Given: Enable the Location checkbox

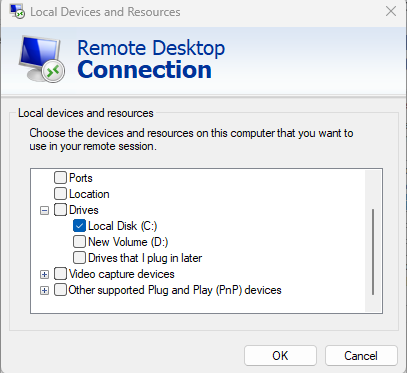Looking at the screenshot, I should pos(60,194).
